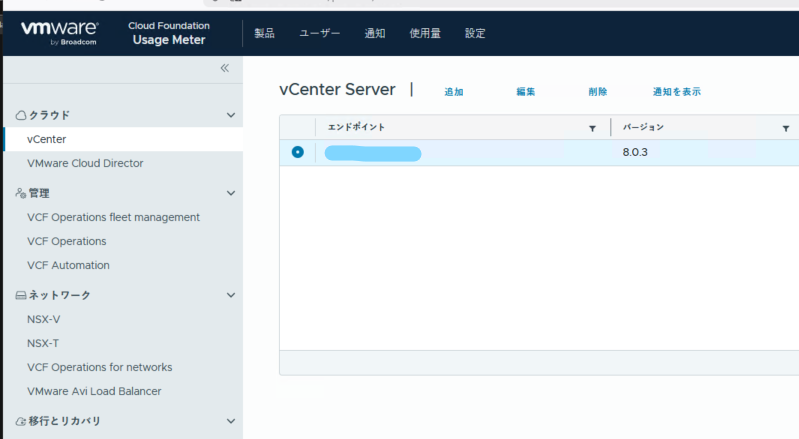Click the VMware by Broadcom logo
Viewport: 799px width, 439px height.
click(x=60, y=32)
